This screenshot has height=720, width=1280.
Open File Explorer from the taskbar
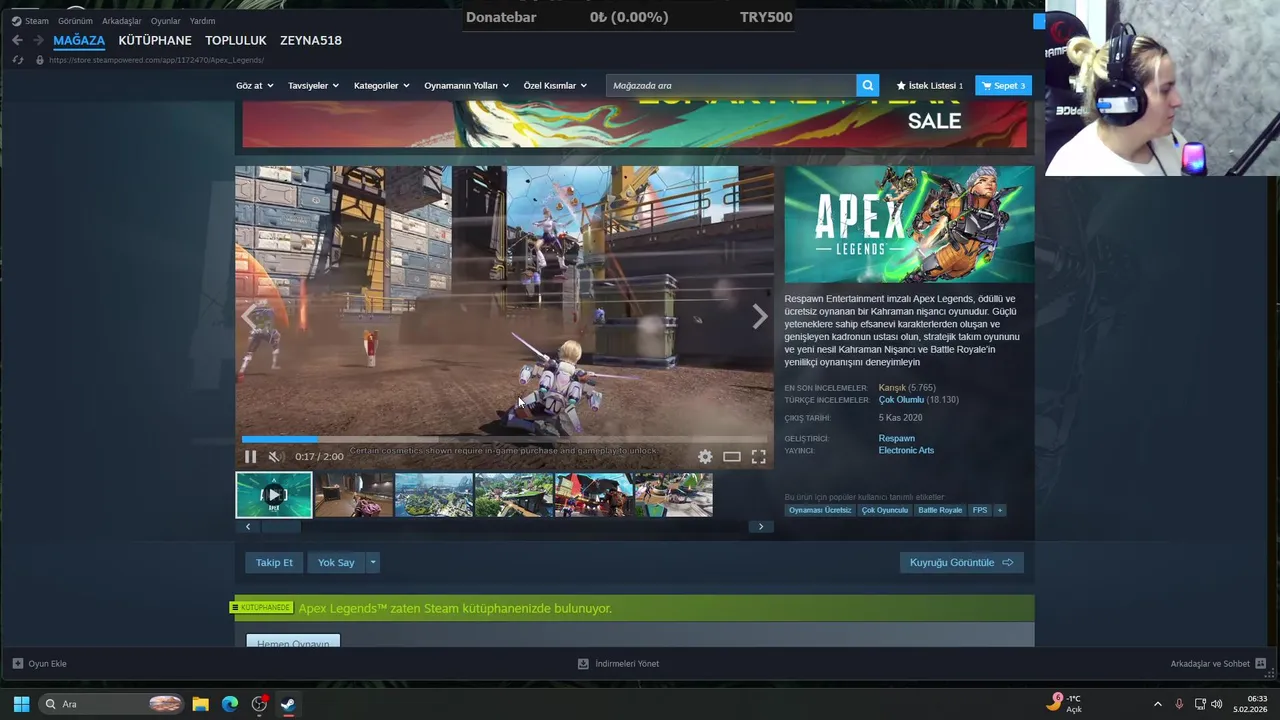pos(200,704)
